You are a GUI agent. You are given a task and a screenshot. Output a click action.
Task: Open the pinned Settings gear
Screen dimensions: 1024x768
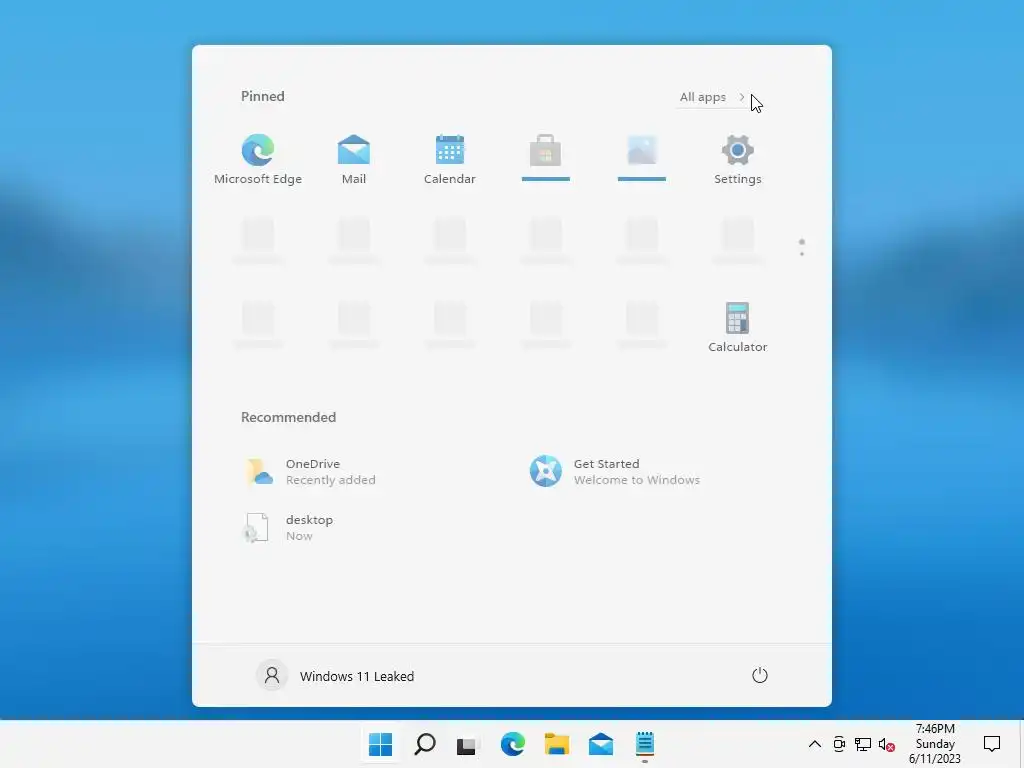click(x=737, y=159)
